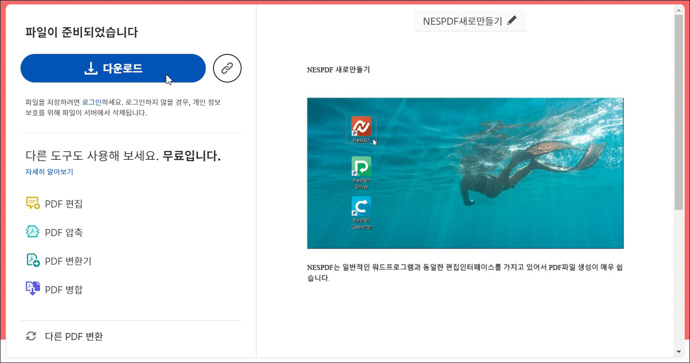Edit the file name NESPDF새로만들기
The width and height of the screenshot is (690, 363).
click(462, 21)
